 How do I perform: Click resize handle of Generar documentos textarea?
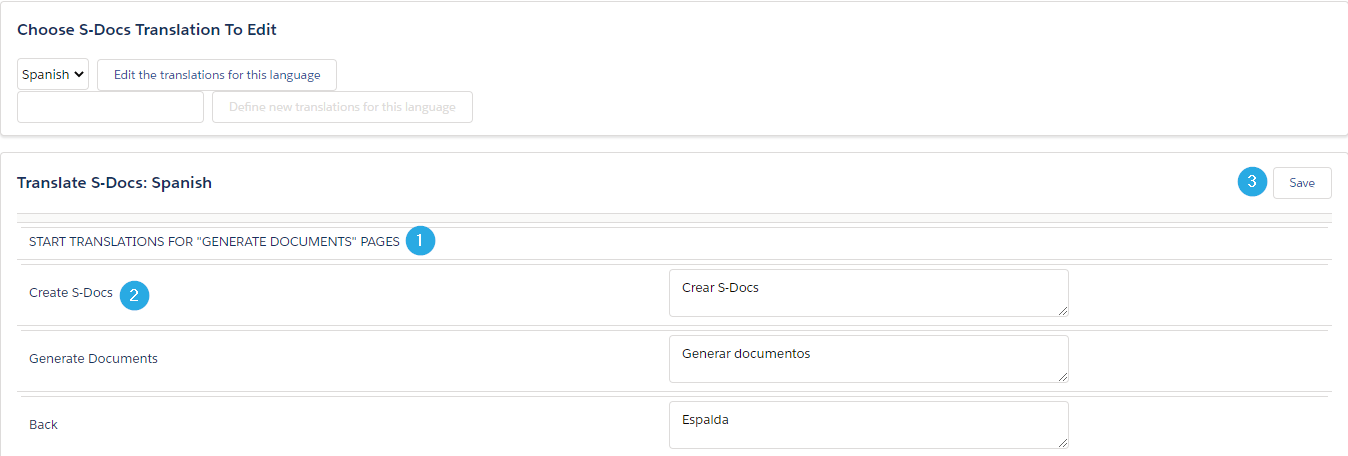pos(1063,377)
